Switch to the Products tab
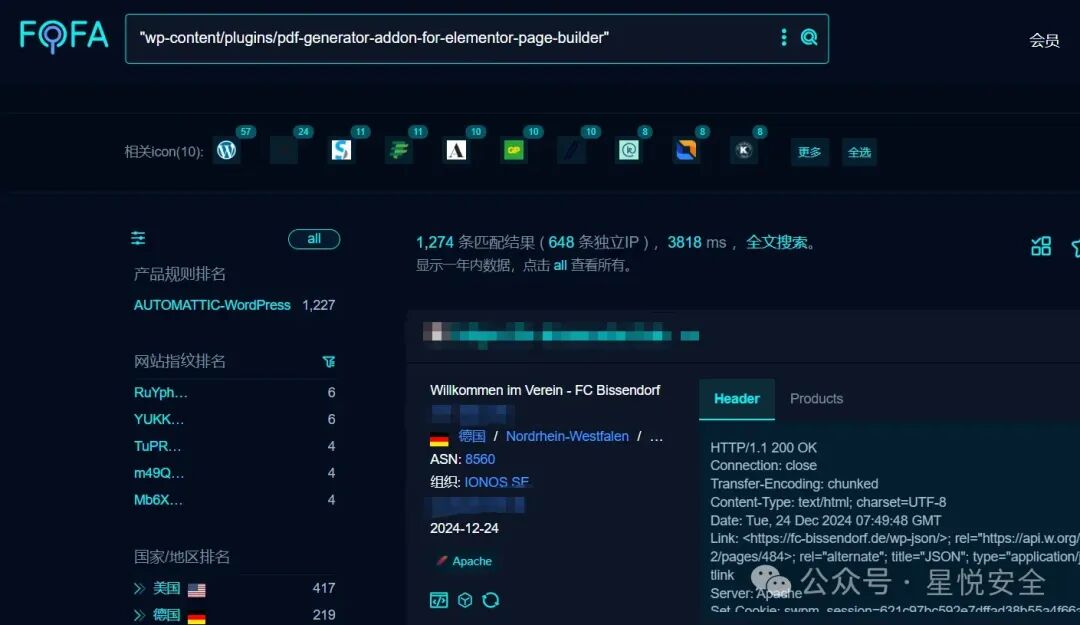The height and width of the screenshot is (625, 1080). 816,399
